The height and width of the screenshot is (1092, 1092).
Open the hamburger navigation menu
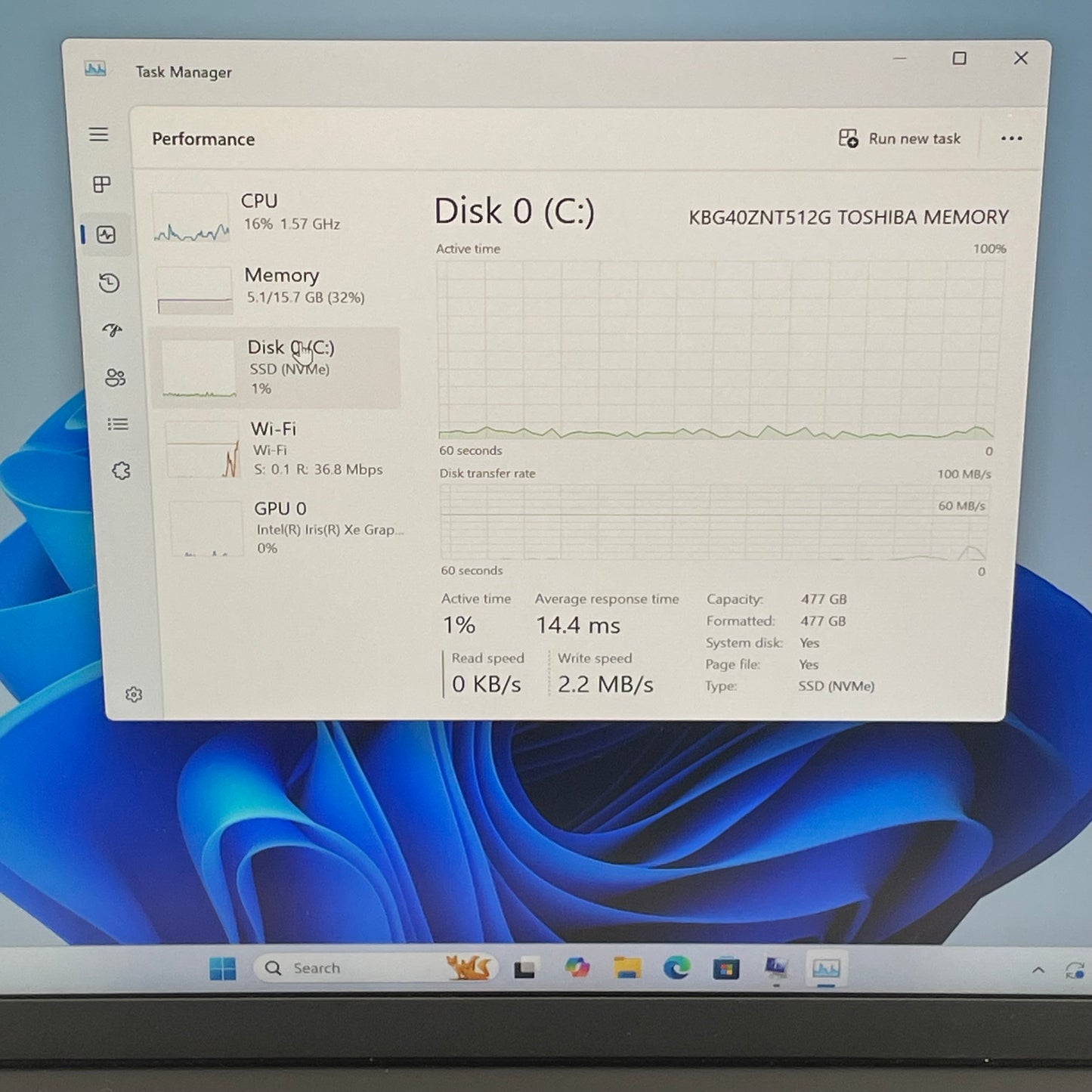point(99,135)
